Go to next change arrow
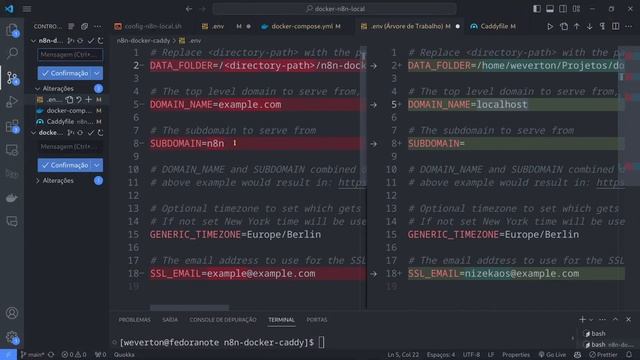 tap(589, 27)
